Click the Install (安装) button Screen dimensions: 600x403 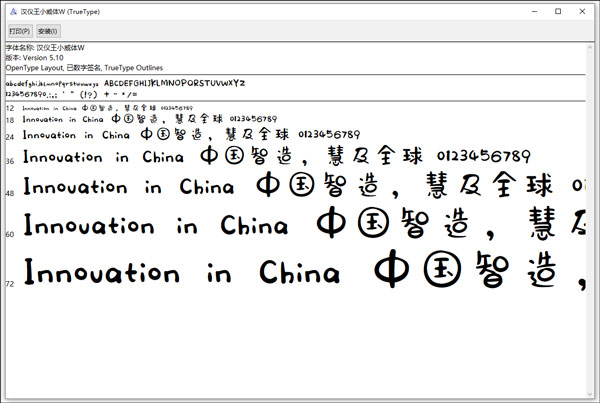pyautogui.click(x=48, y=31)
